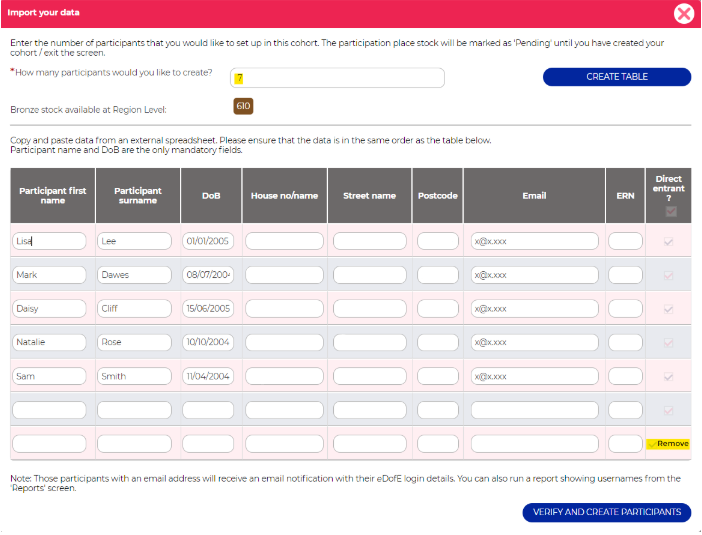Image resolution: width=702 pixels, height=535 pixels.
Task: Edit first name field containing Mark
Action: (x=49, y=275)
